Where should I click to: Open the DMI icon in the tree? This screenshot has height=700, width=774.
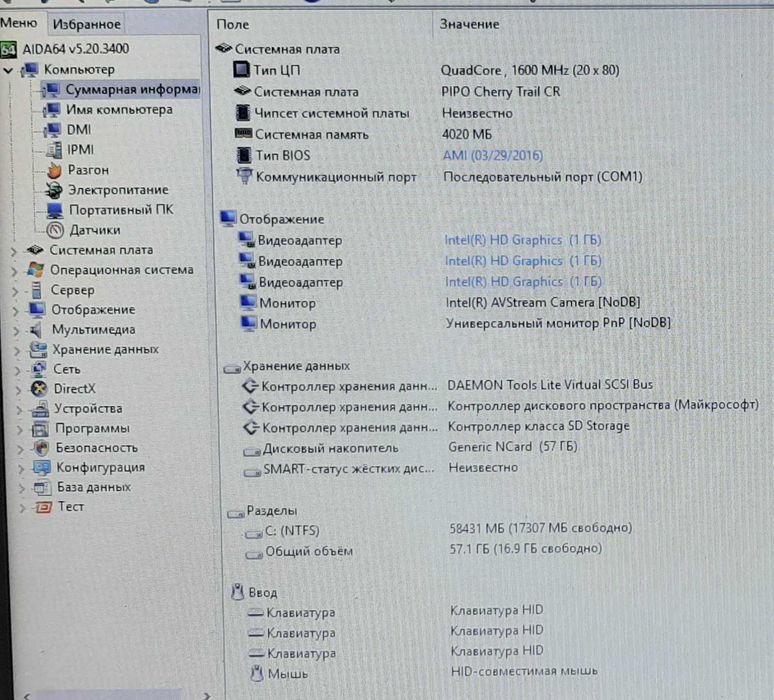[52, 130]
